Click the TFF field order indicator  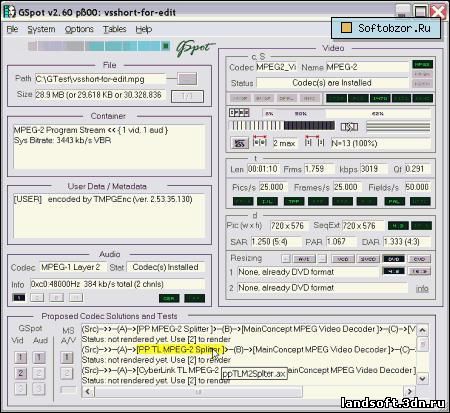click(x=294, y=201)
